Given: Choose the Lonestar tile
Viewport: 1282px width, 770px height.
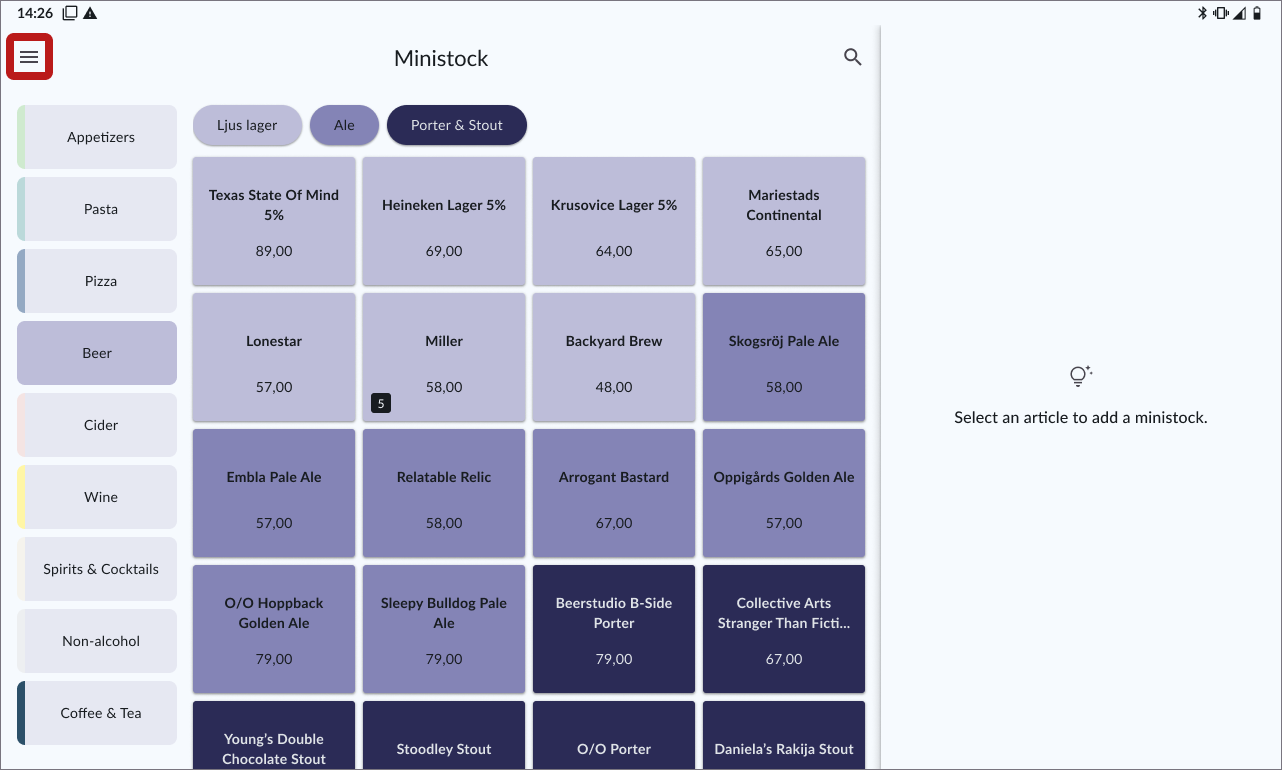Looking at the screenshot, I should 274,357.
